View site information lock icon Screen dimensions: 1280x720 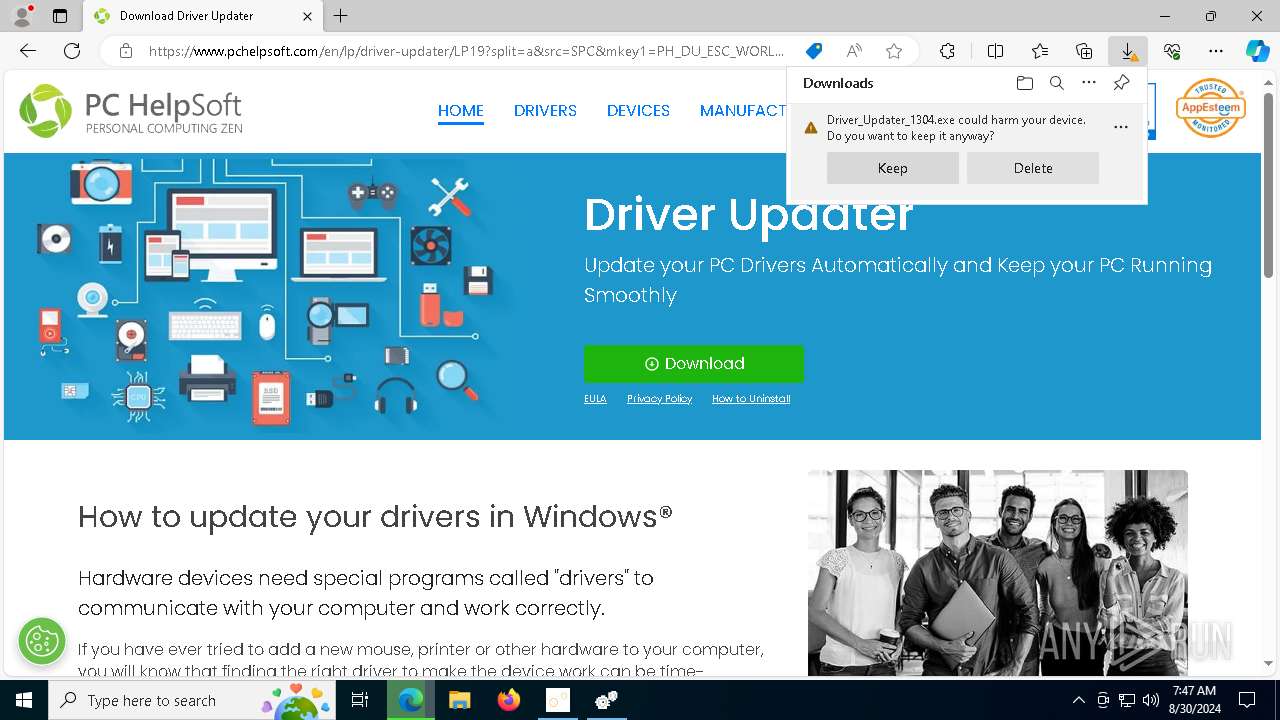(126, 51)
